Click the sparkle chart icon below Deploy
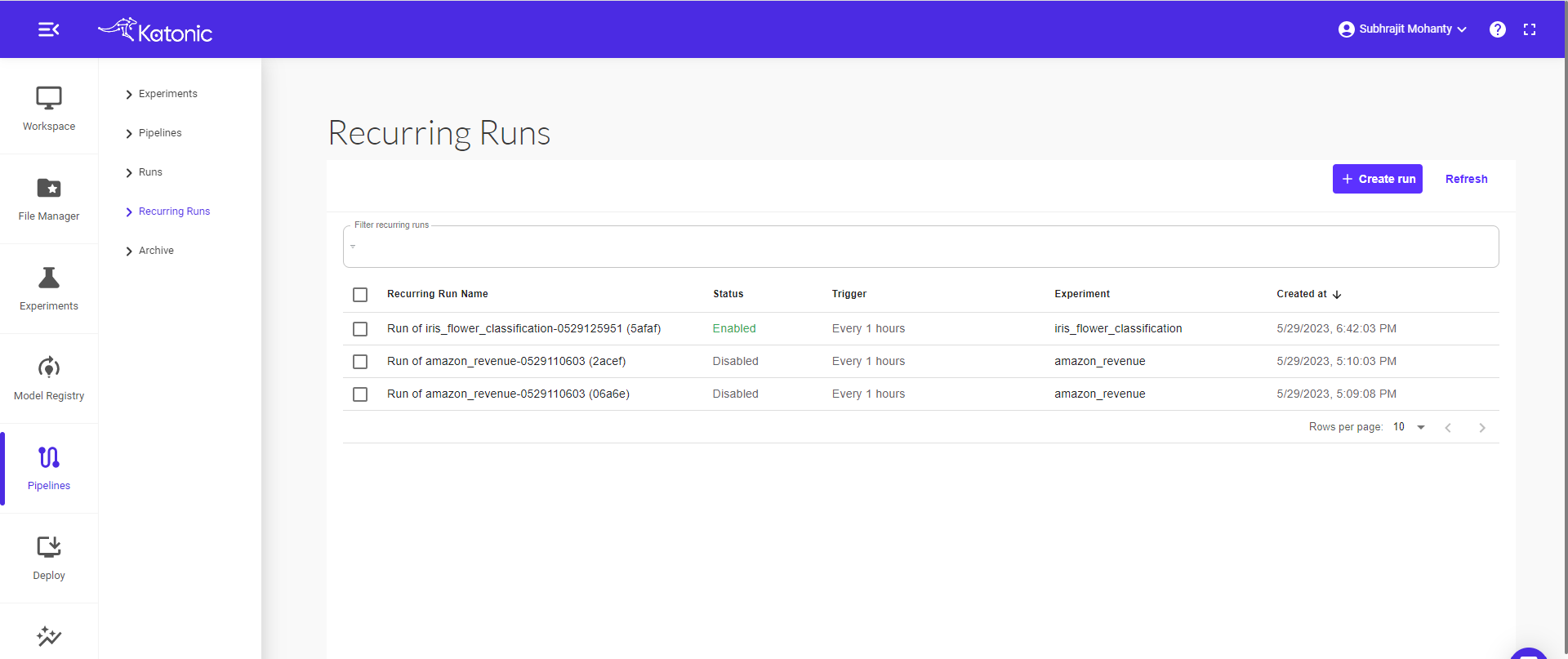 point(49,635)
